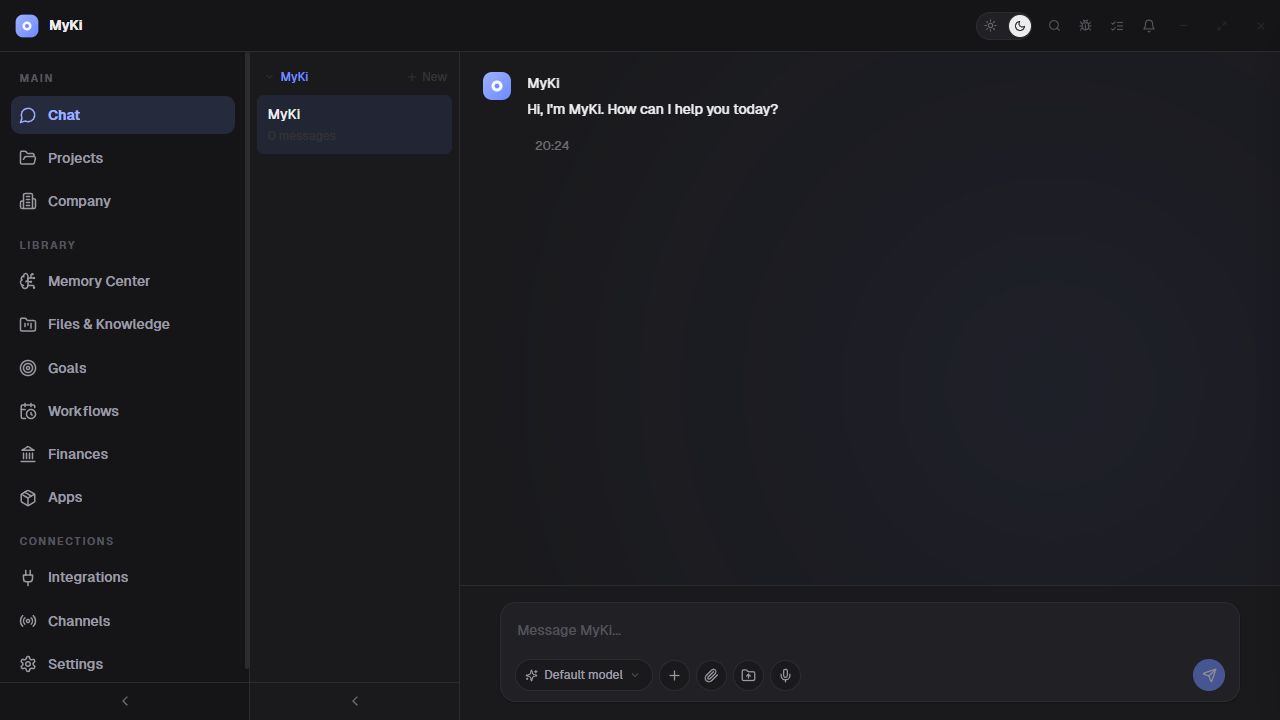Collapse the MyKi conversation group

point(287,77)
